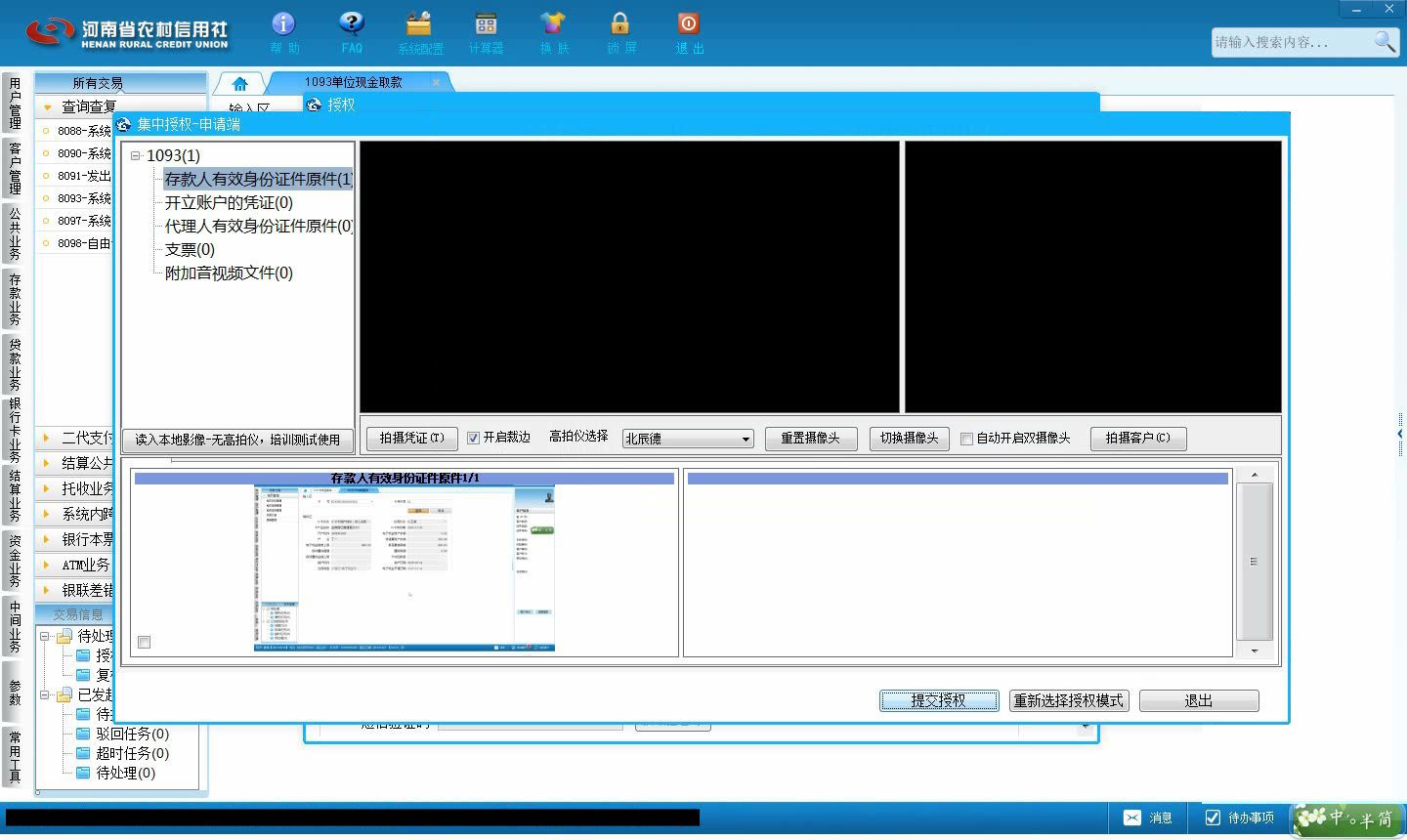Expand the 托收业务 category
Image resolution: width=1407 pixels, height=840 pixels.
click(46, 488)
